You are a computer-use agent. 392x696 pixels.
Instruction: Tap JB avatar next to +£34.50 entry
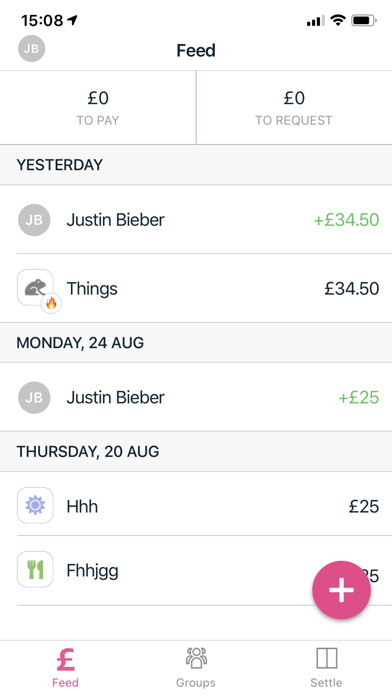[x=34, y=220]
